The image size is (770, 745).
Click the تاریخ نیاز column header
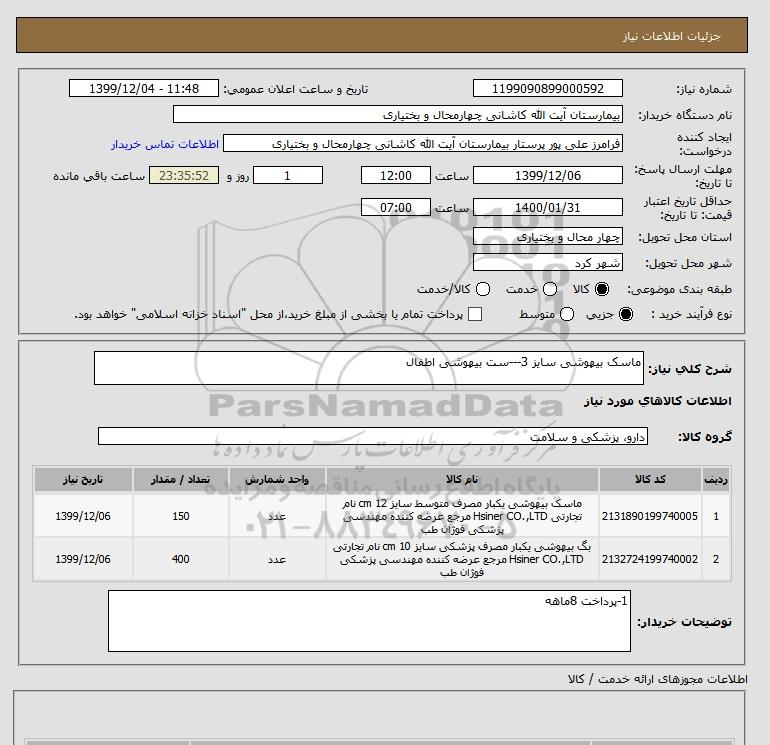[83, 479]
